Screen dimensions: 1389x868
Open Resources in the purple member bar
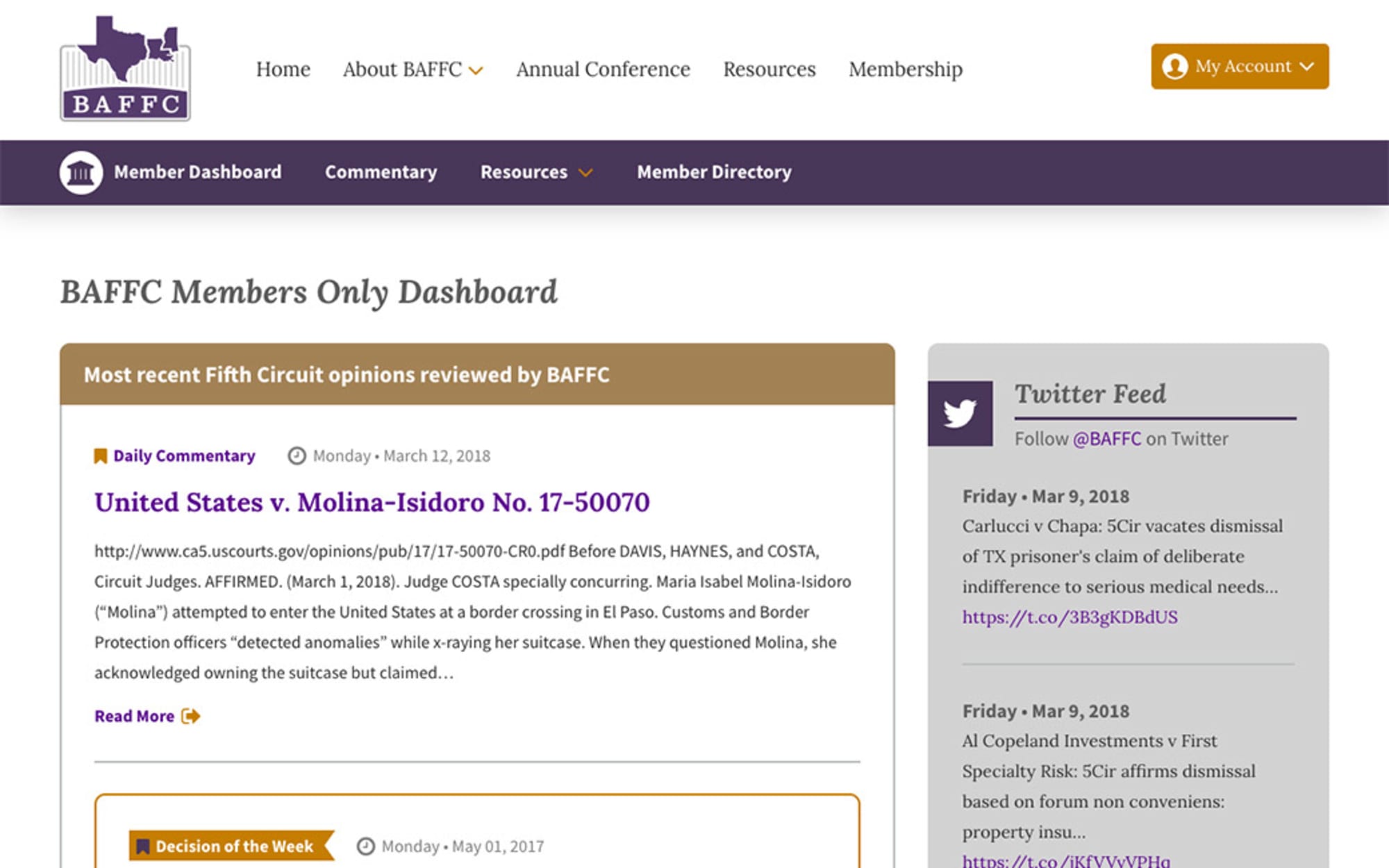click(x=524, y=172)
